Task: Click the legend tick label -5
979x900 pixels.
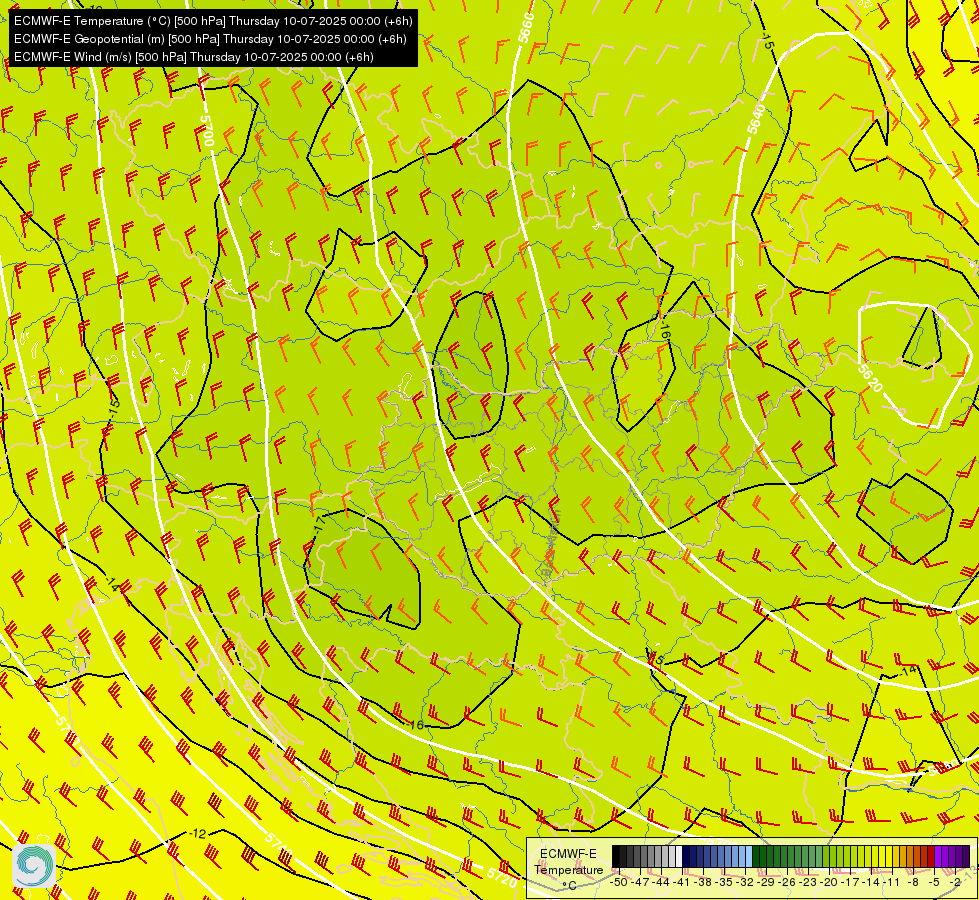Action: click(935, 882)
